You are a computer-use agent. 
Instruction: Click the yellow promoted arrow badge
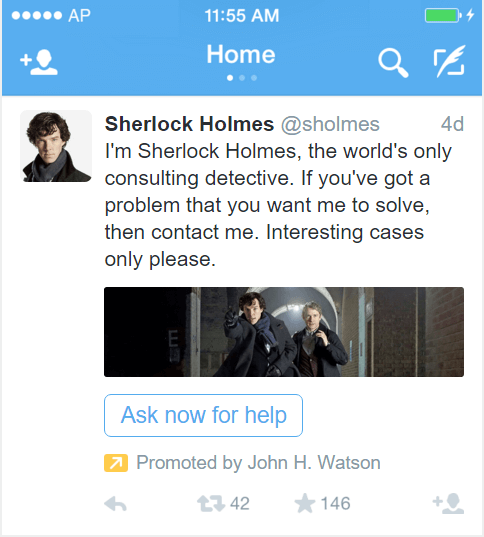click(x=116, y=463)
